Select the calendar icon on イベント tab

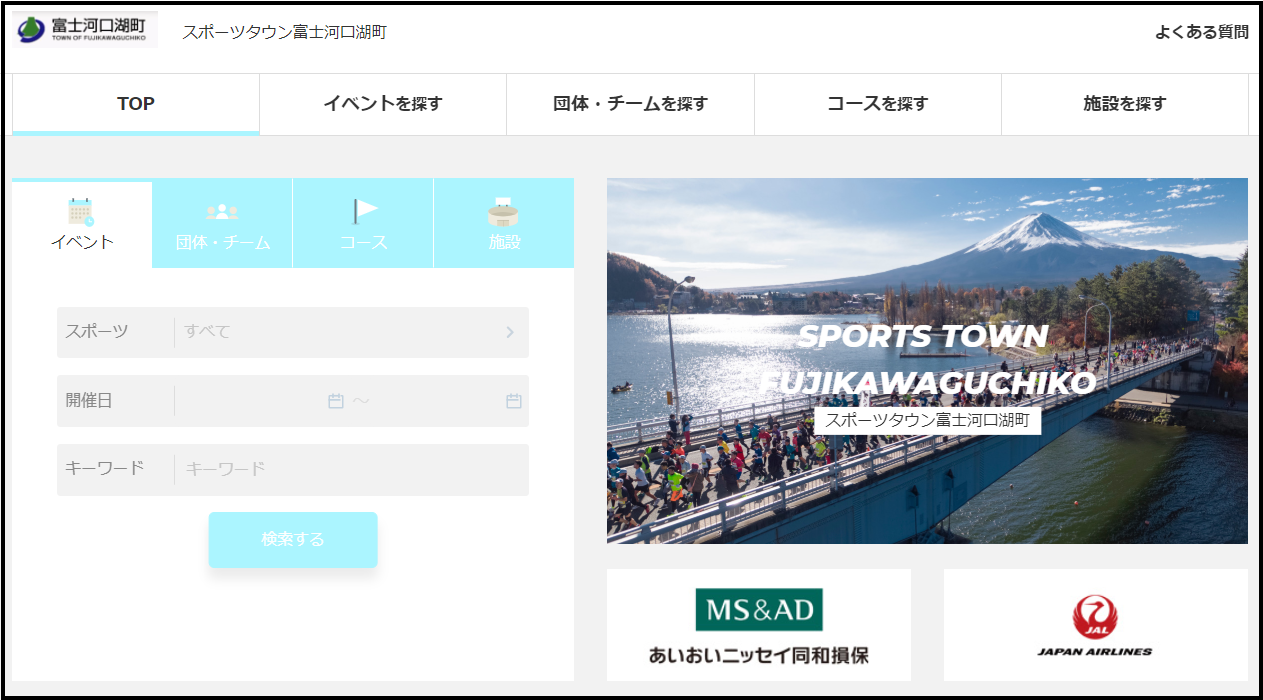(81, 212)
